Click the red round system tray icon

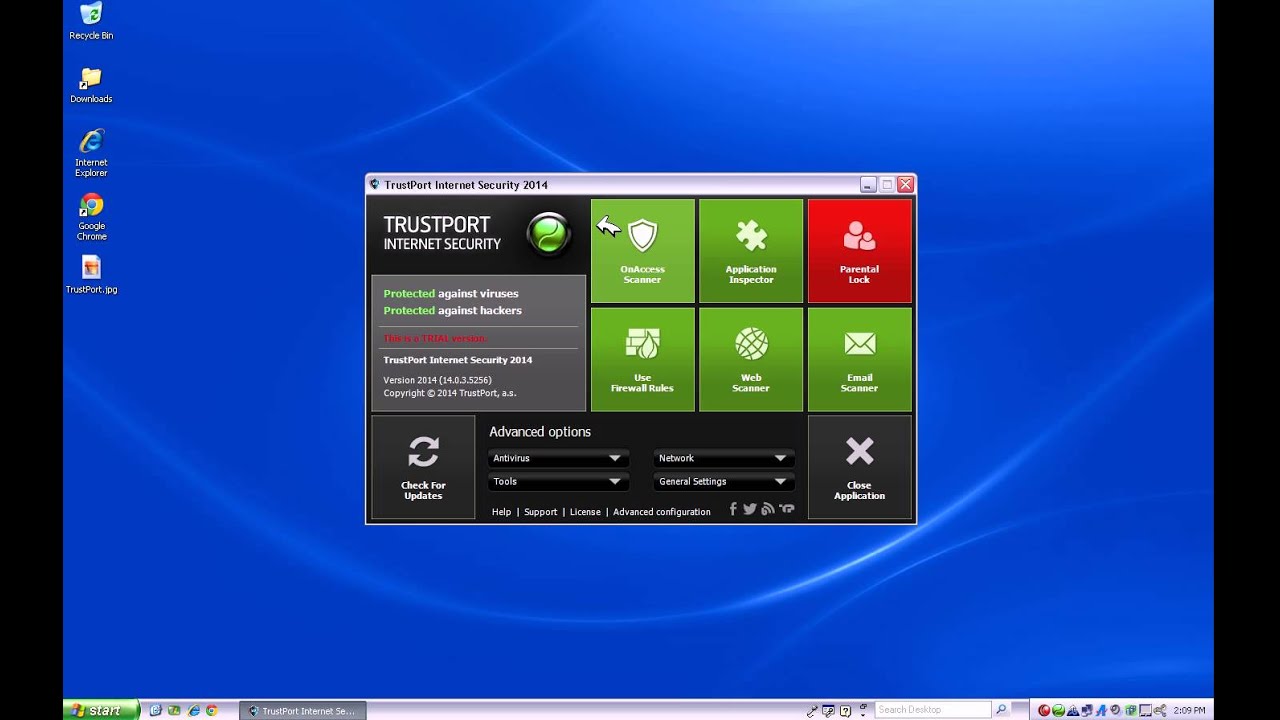(1043, 711)
